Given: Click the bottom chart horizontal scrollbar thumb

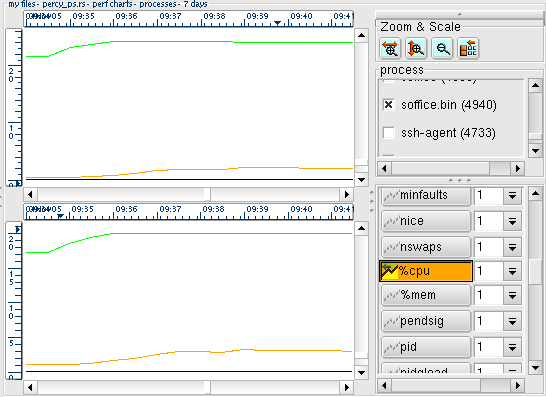Looking at the screenshot, I should pos(208,387).
